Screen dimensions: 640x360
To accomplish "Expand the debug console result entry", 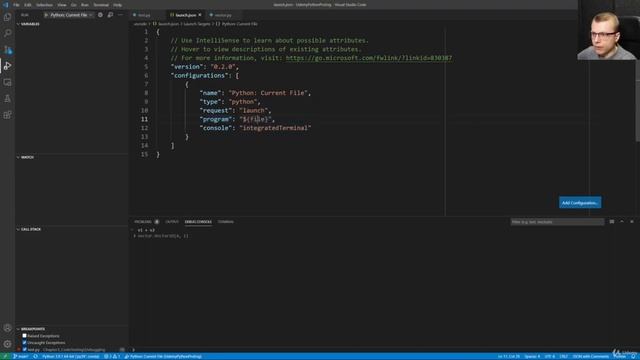I will [x=135, y=236].
